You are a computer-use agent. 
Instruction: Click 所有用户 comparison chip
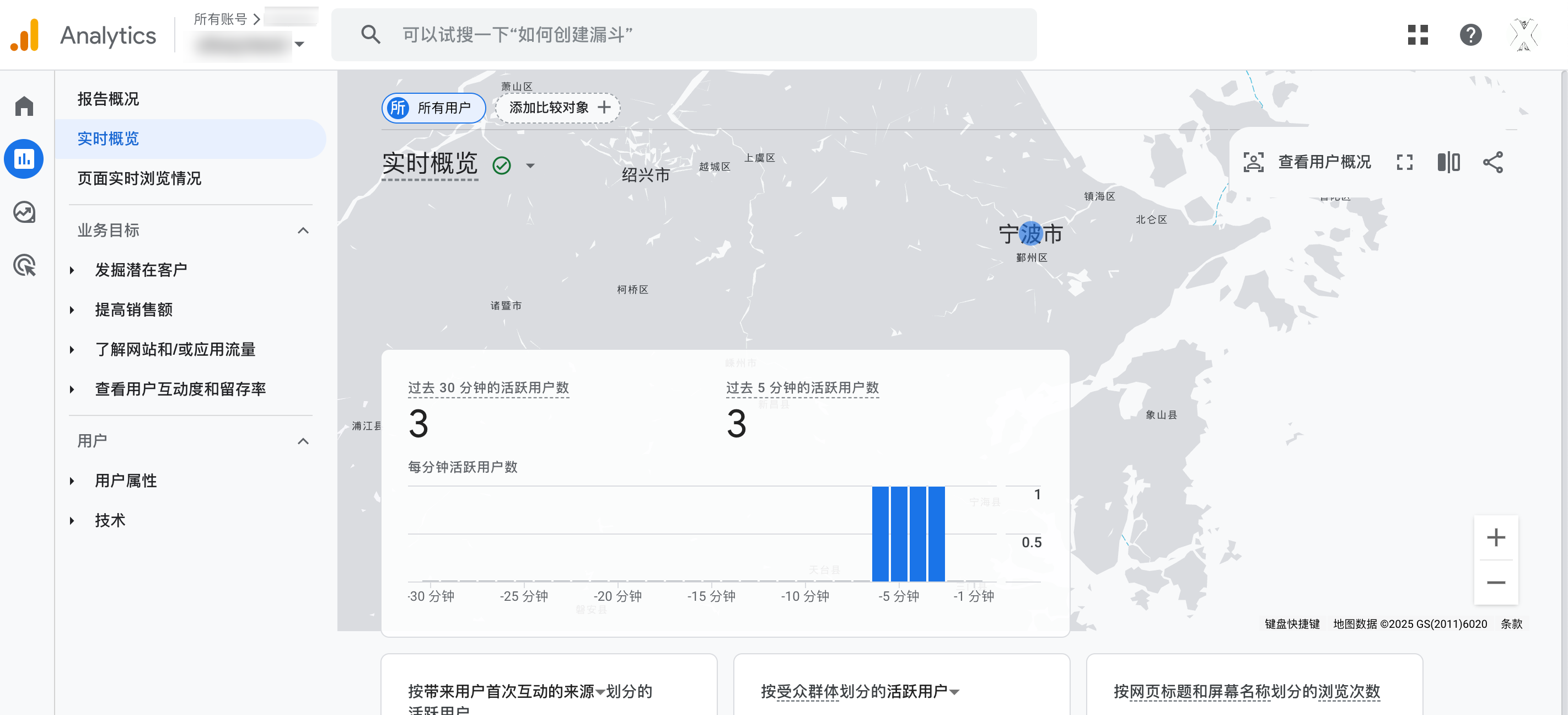click(x=433, y=108)
